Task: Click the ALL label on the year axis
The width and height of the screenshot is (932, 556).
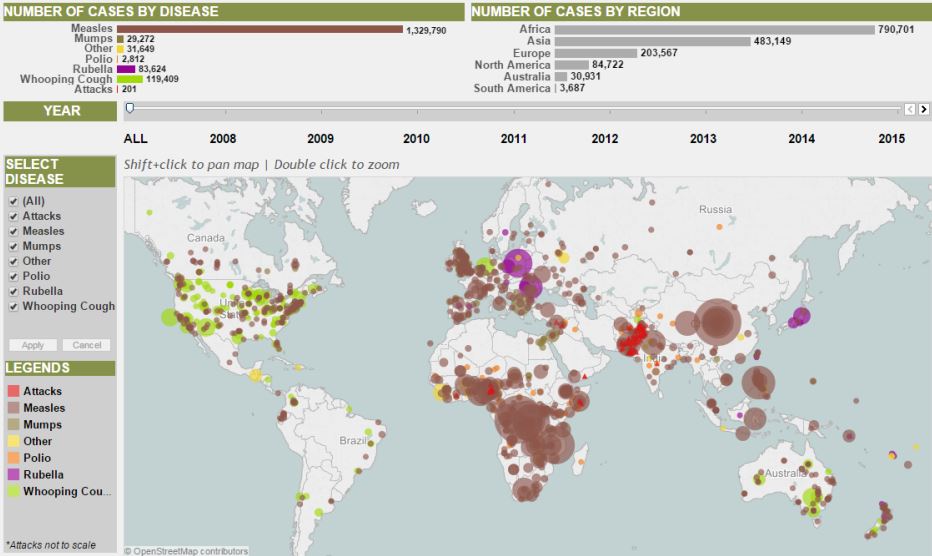Action: click(135, 139)
